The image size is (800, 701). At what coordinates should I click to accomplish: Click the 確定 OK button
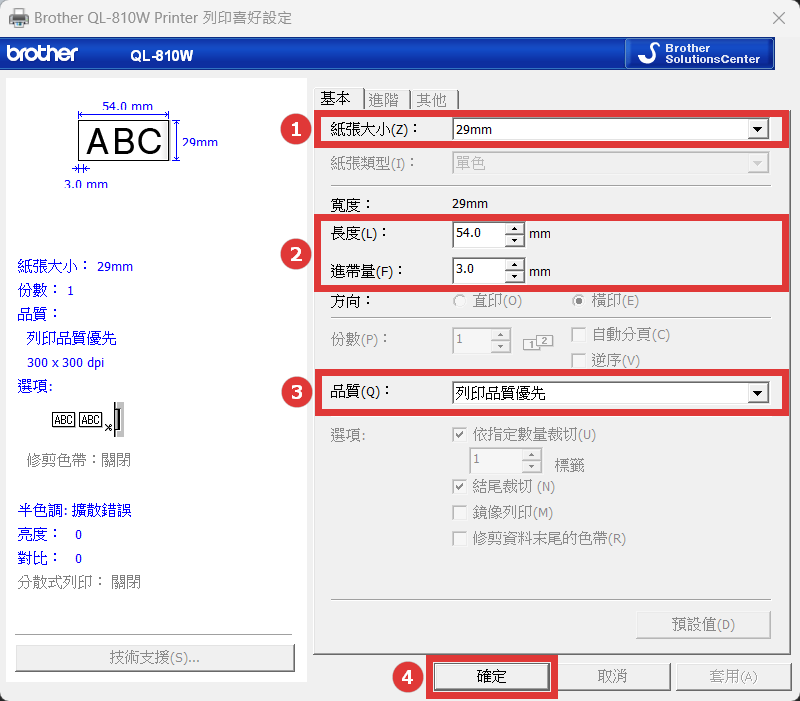(491, 677)
